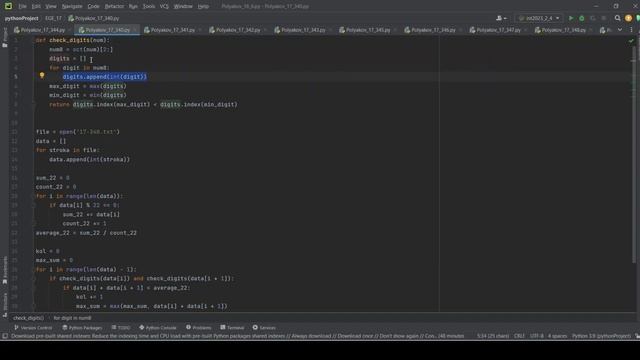Switch to Polyakov_17_345.py editor tab
The height and width of the screenshot is (360, 640).
(368, 30)
